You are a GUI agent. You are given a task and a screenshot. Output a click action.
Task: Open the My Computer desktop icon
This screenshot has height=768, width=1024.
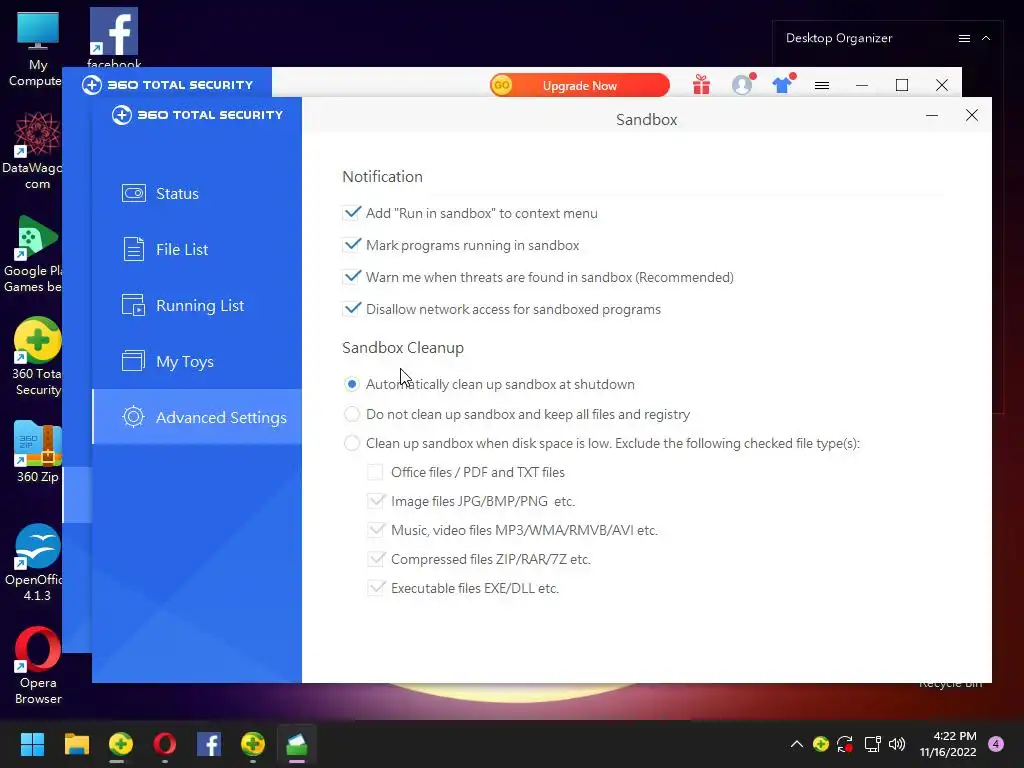(x=37, y=50)
